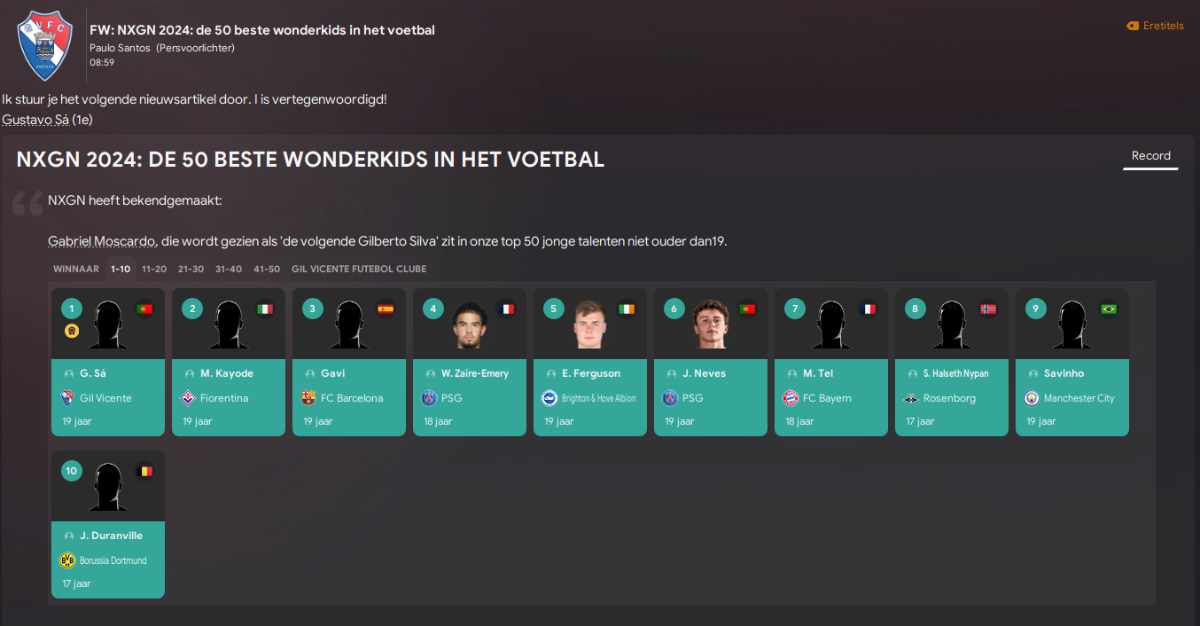Screen dimensions: 1200x626
Task: Click the J. Duranville name label
Action: click(x=111, y=535)
